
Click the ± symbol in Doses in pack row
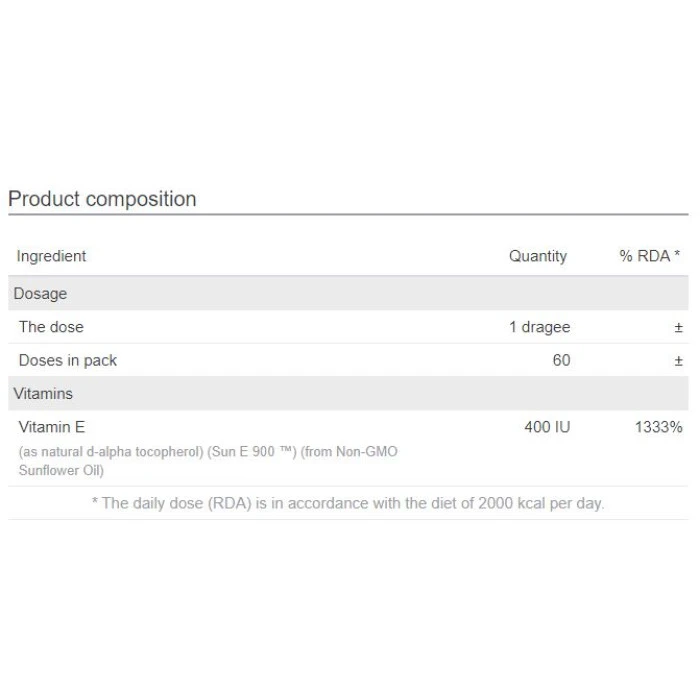coord(678,360)
